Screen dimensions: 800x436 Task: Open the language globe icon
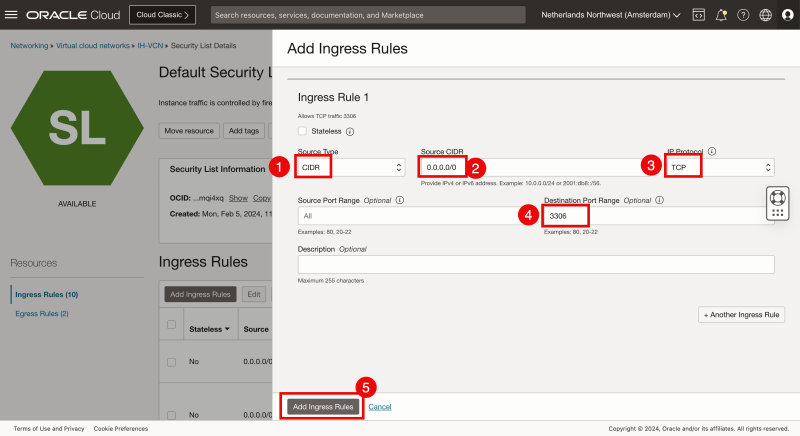(x=766, y=15)
